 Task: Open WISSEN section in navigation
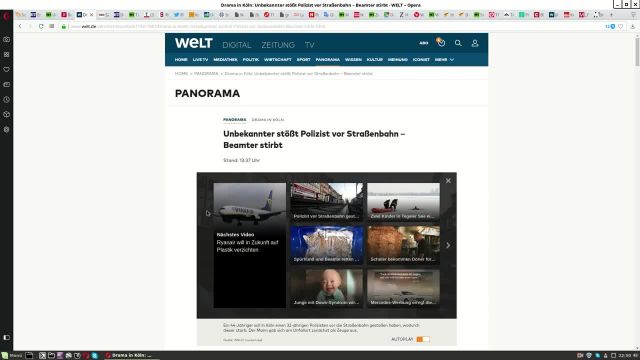[x=353, y=60]
